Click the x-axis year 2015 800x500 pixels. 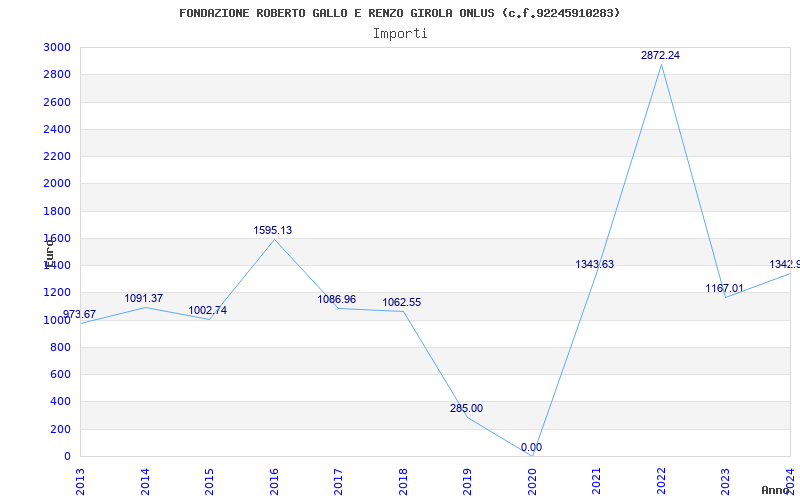(209, 481)
